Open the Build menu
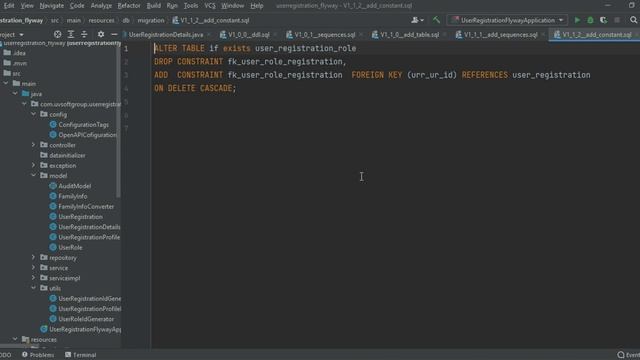 point(153,6)
